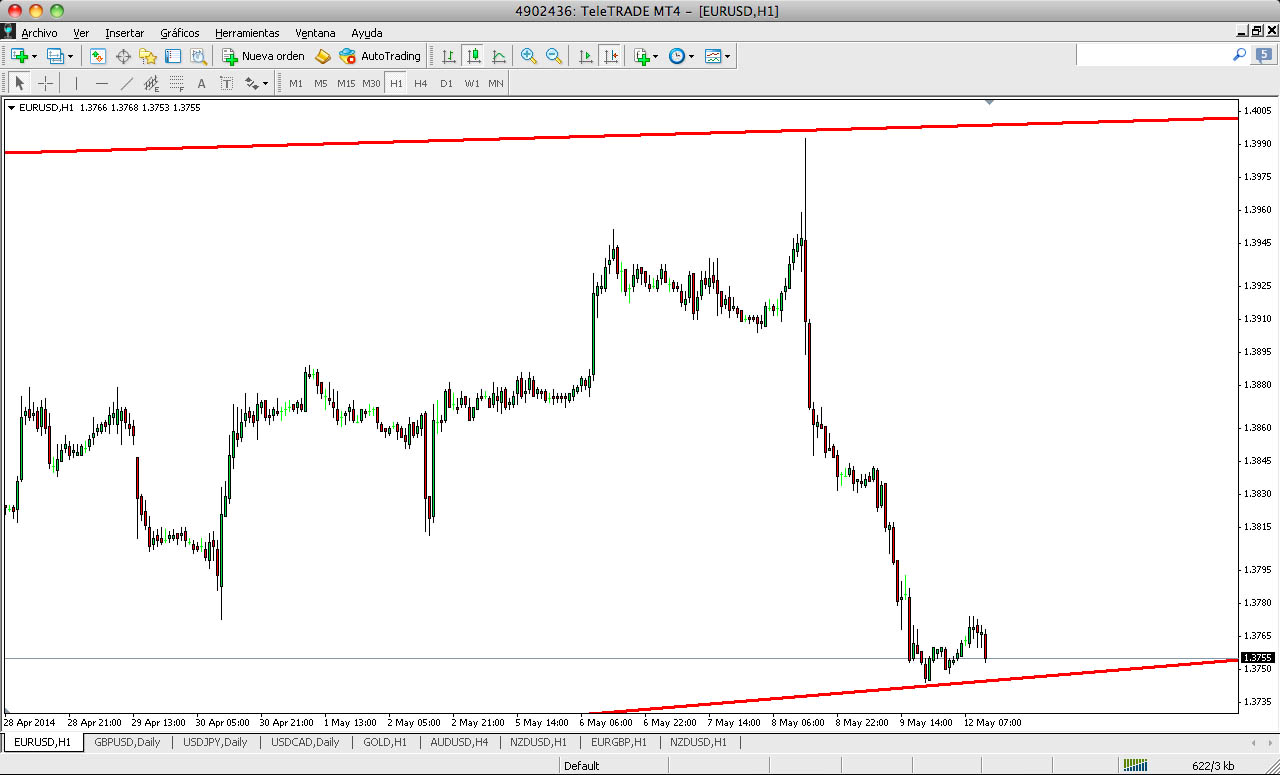Viewport: 1280px width, 775px height.
Task: Select the text label tool
Action: click(x=226, y=83)
